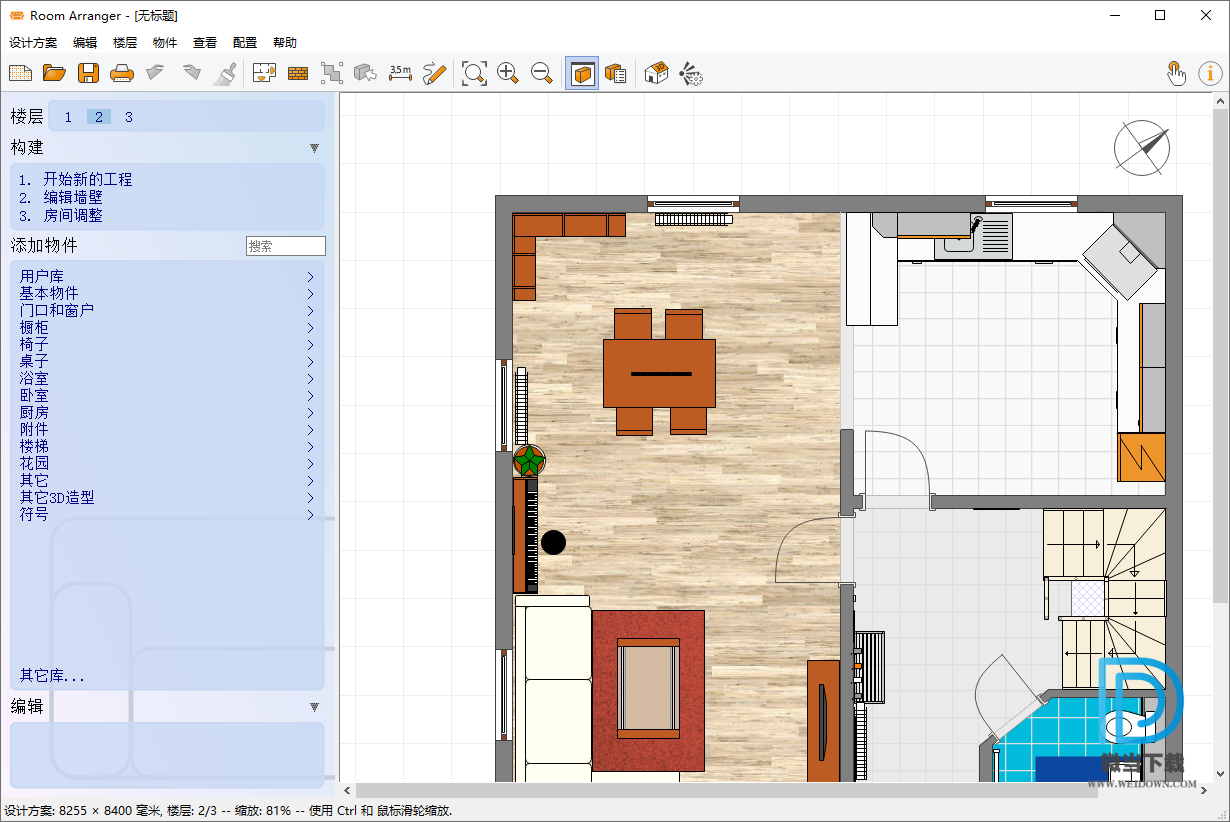Viewport: 1230px width, 822px height.
Task: Open the 3D house view icon
Action: click(656, 73)
